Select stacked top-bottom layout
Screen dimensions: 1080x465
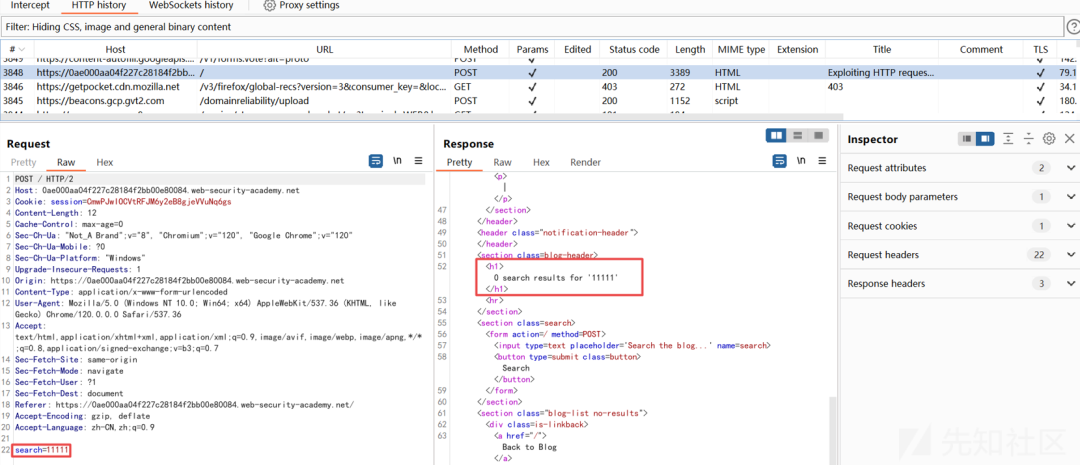(x=798, y=135)
